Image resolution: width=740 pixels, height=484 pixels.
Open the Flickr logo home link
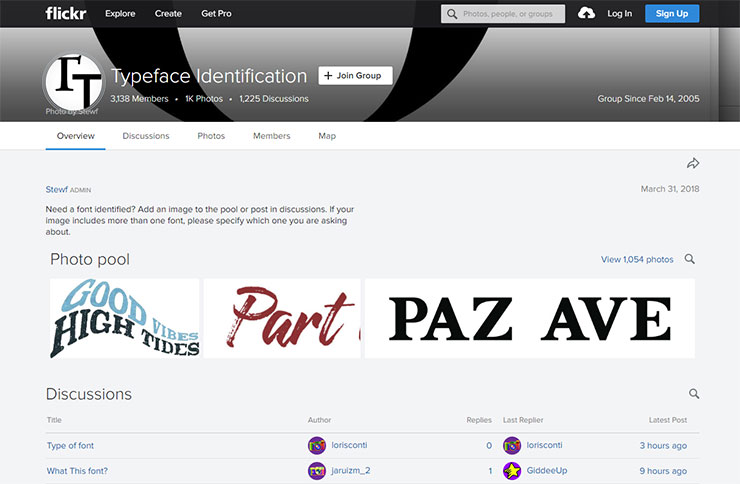click(66, 13)
